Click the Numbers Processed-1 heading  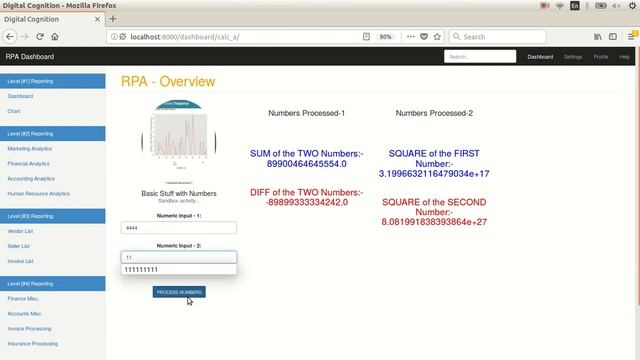307,113
